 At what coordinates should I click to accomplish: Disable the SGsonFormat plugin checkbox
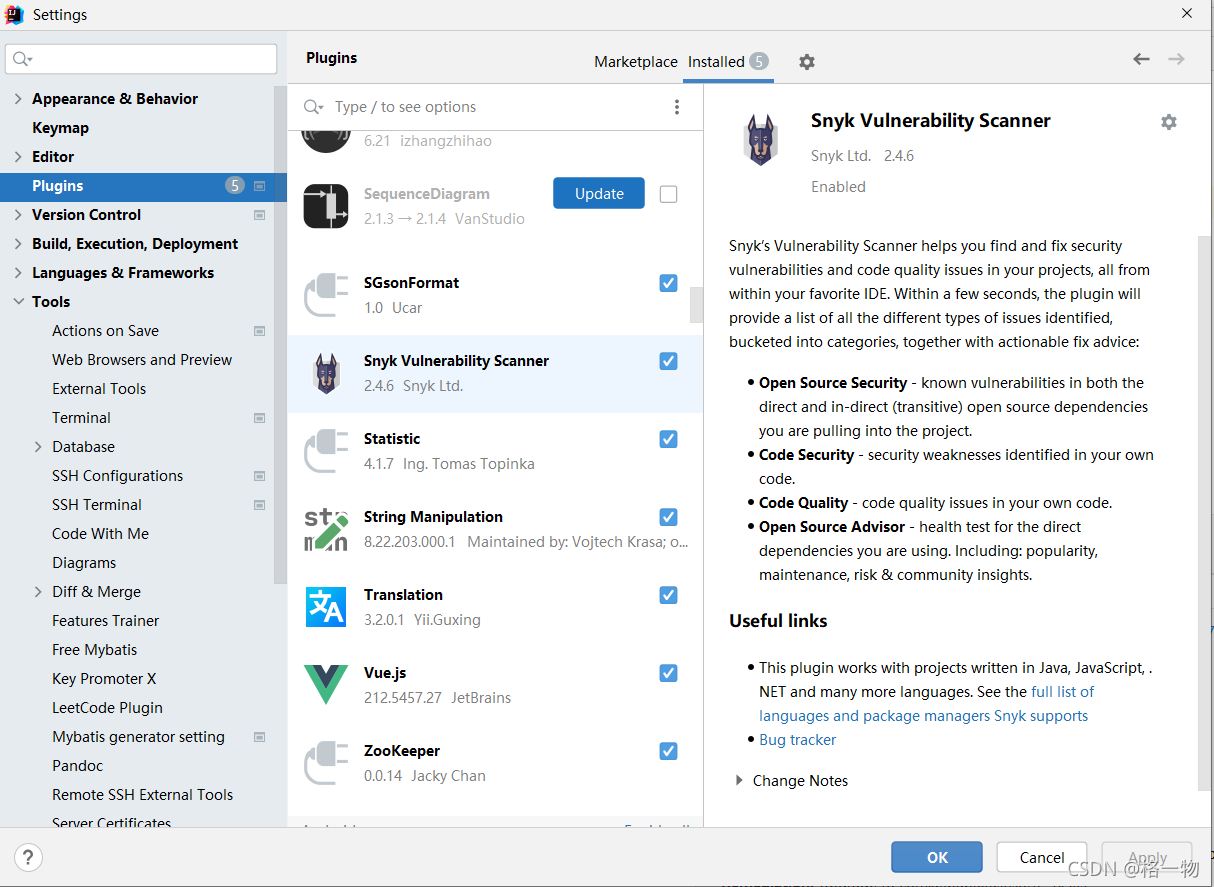pos(669,283)
